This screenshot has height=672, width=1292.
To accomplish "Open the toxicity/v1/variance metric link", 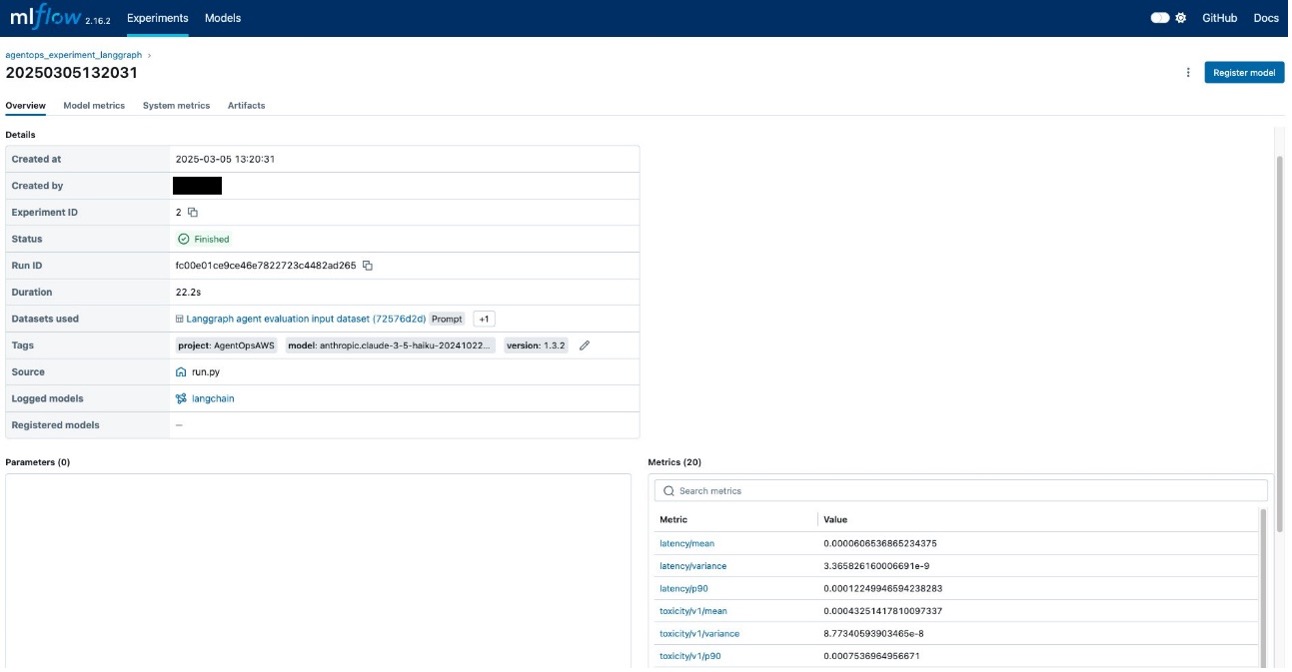I will 699,633.
